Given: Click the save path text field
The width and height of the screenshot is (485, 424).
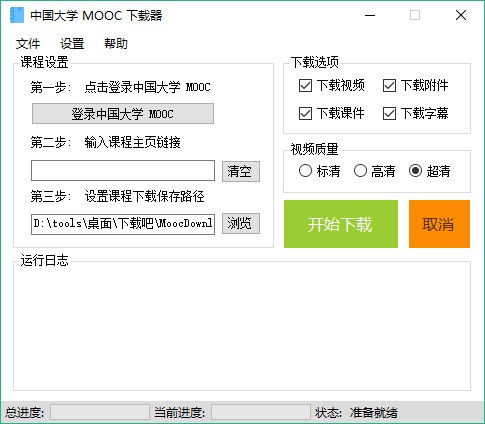Looking at the screenshot, I should (123, 224).
